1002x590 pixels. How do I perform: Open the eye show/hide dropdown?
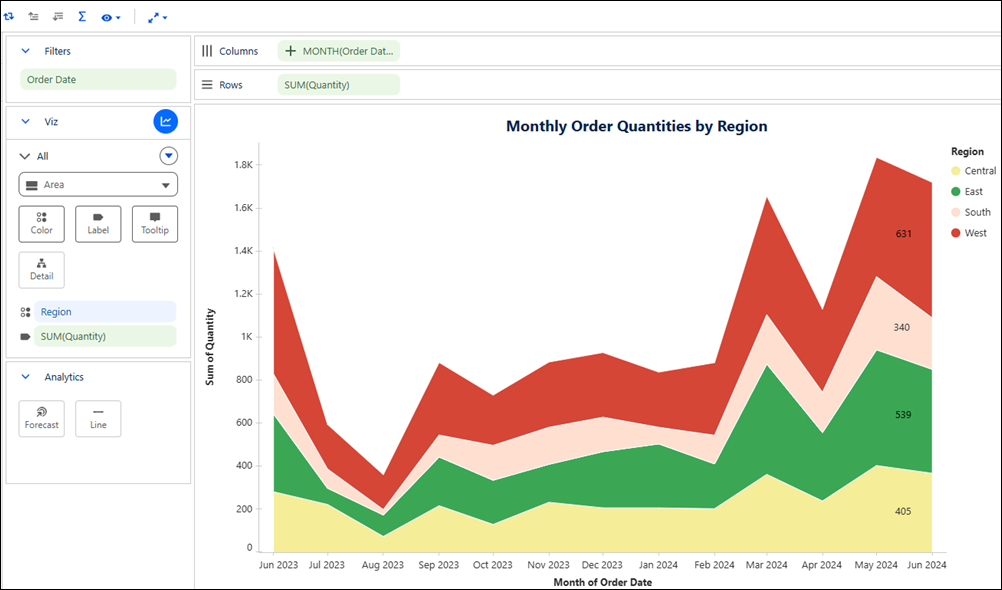tap(111, 18)
